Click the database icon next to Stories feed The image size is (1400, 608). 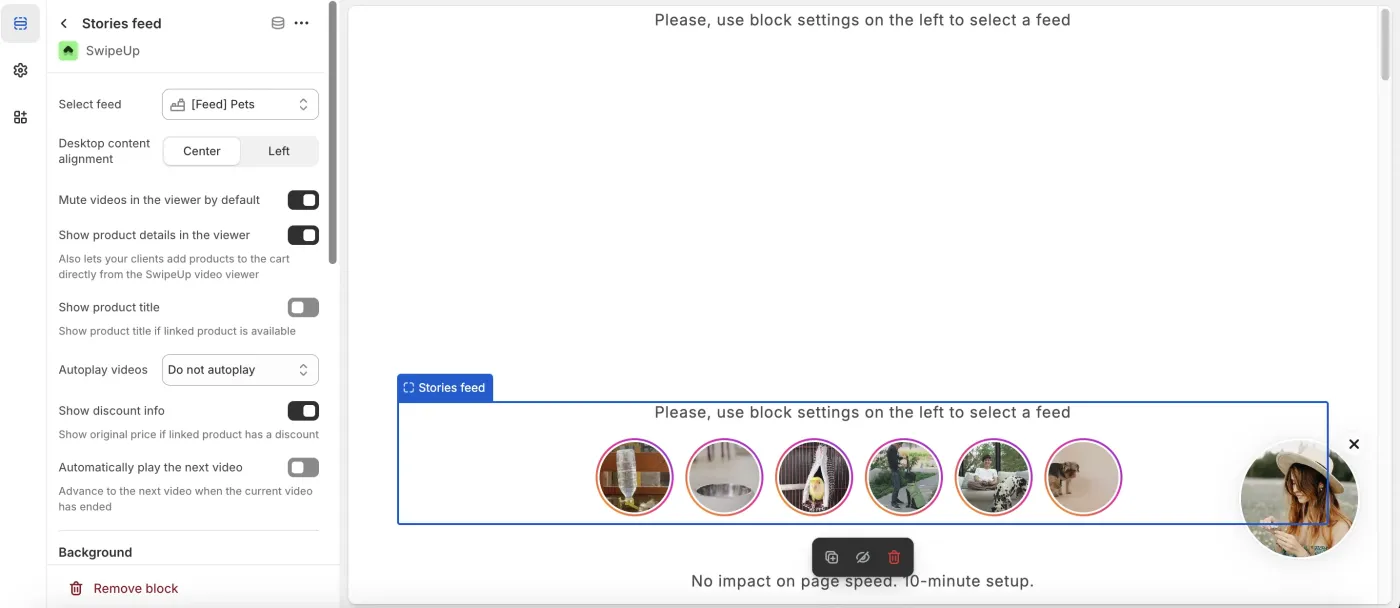tap(277, 22)
